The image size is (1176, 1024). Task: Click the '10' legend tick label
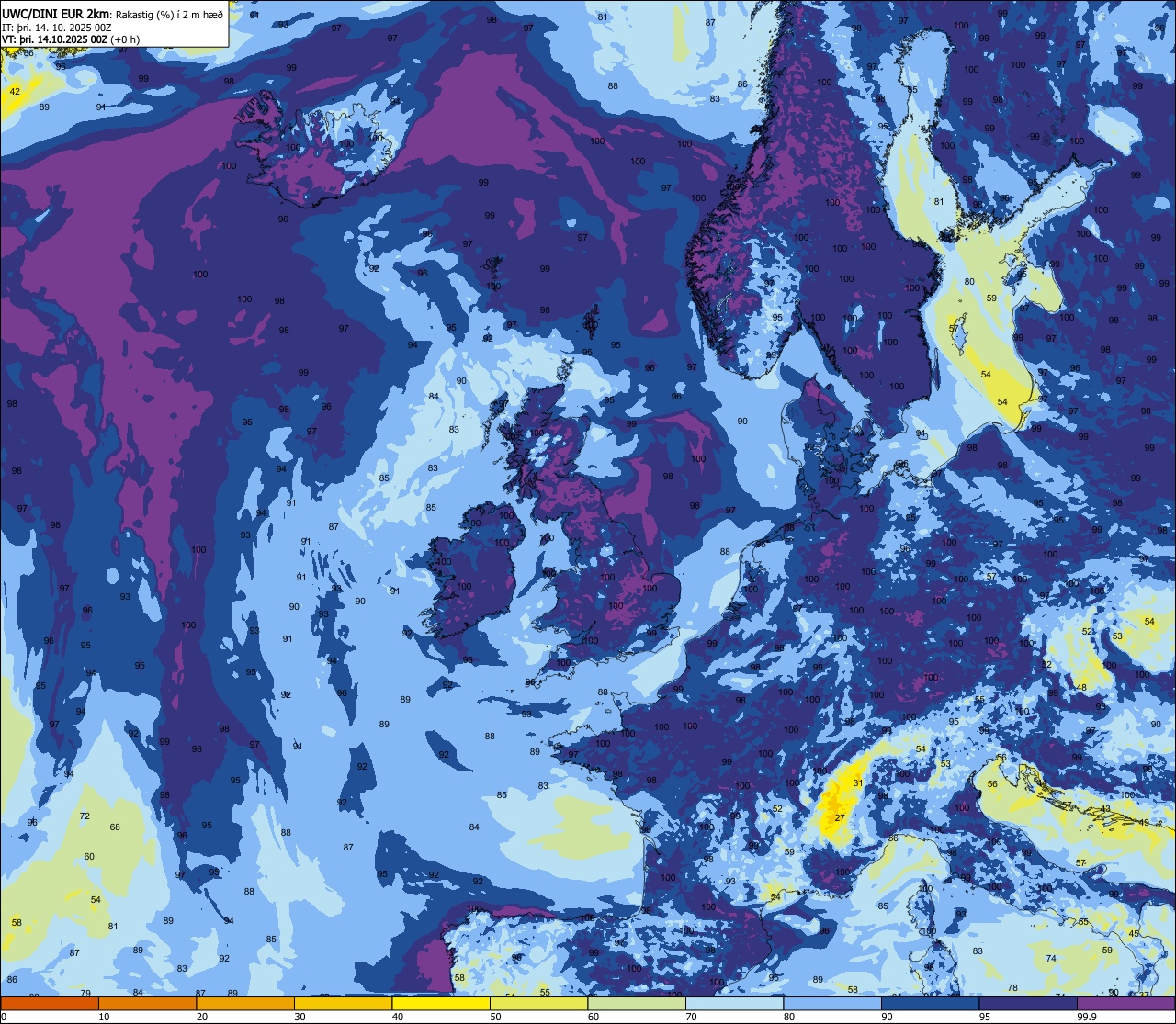point(104,1017)
